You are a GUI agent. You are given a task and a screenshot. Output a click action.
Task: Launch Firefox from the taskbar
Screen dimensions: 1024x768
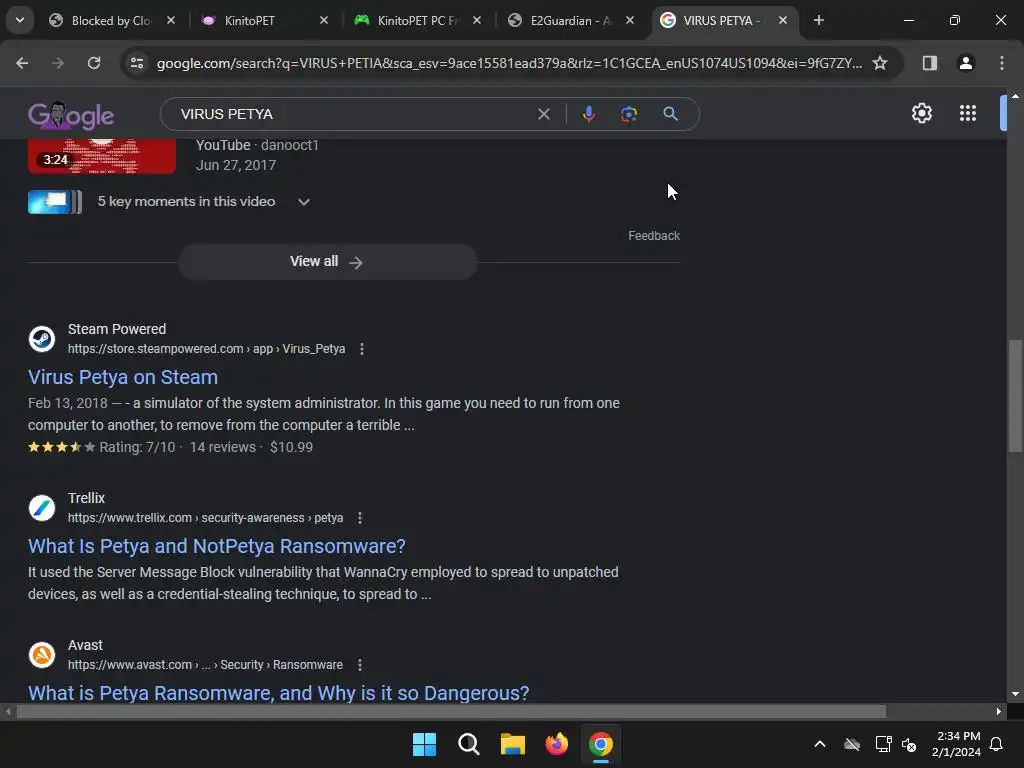pyautogui.click(x=556, y=744)
